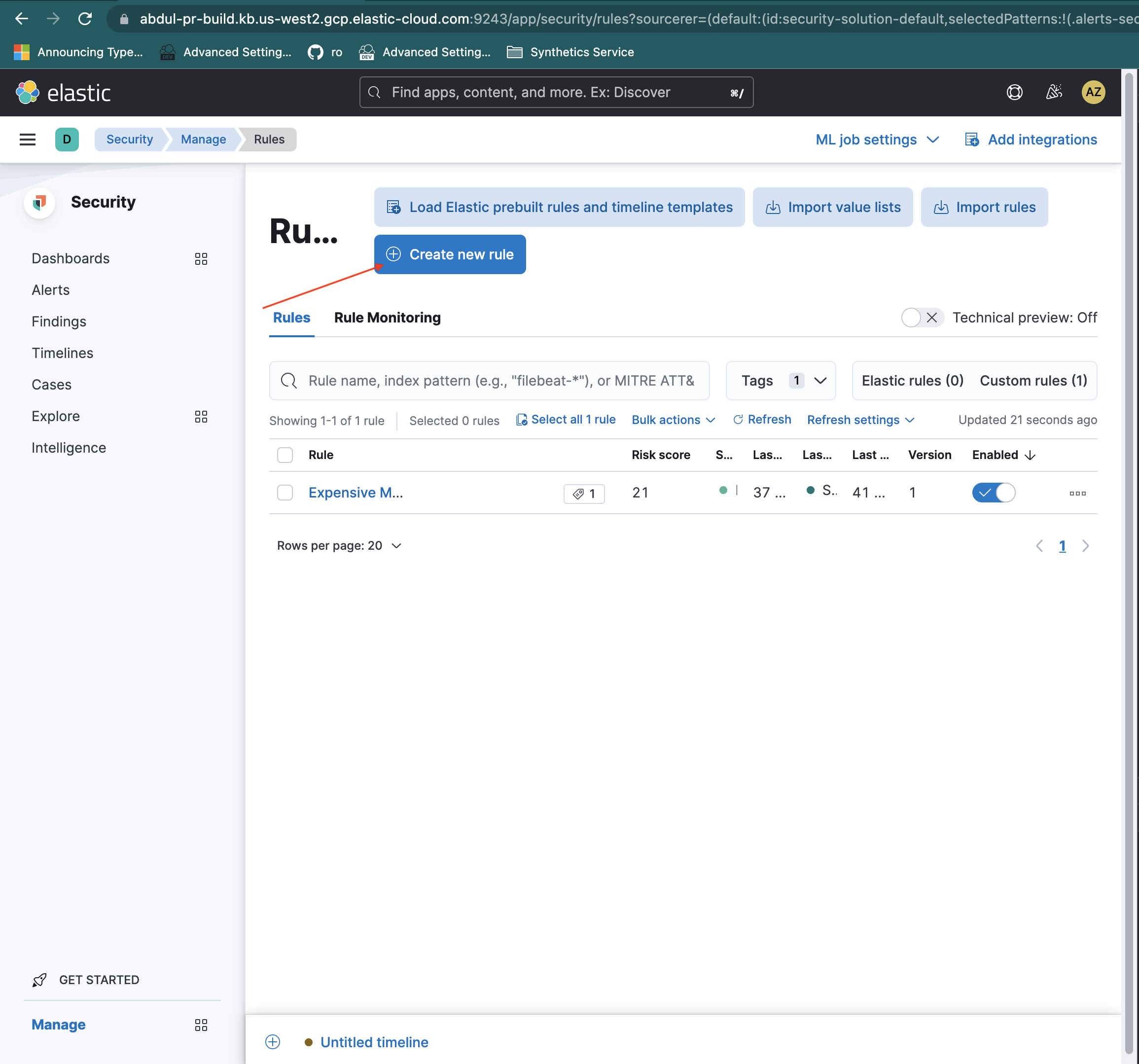Click the Create new rule button
Viewport: 1139px width, 1064px height.
[450, 254]
